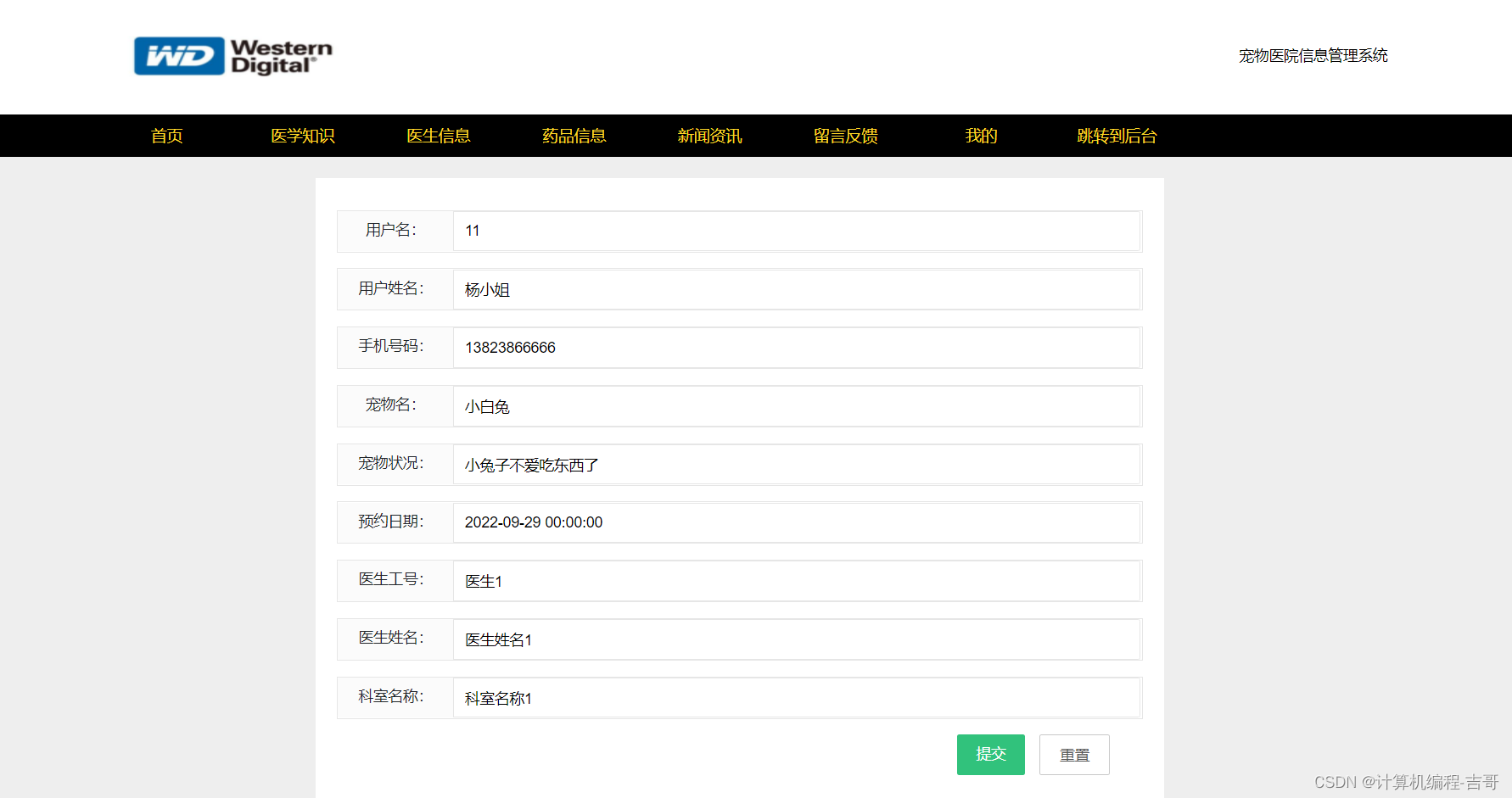Click the 宠物名: label

pos(391,405)
